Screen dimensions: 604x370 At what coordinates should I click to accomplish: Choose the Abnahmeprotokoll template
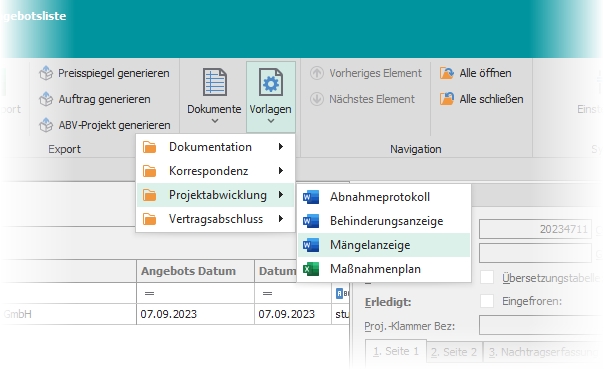point(384,197)
